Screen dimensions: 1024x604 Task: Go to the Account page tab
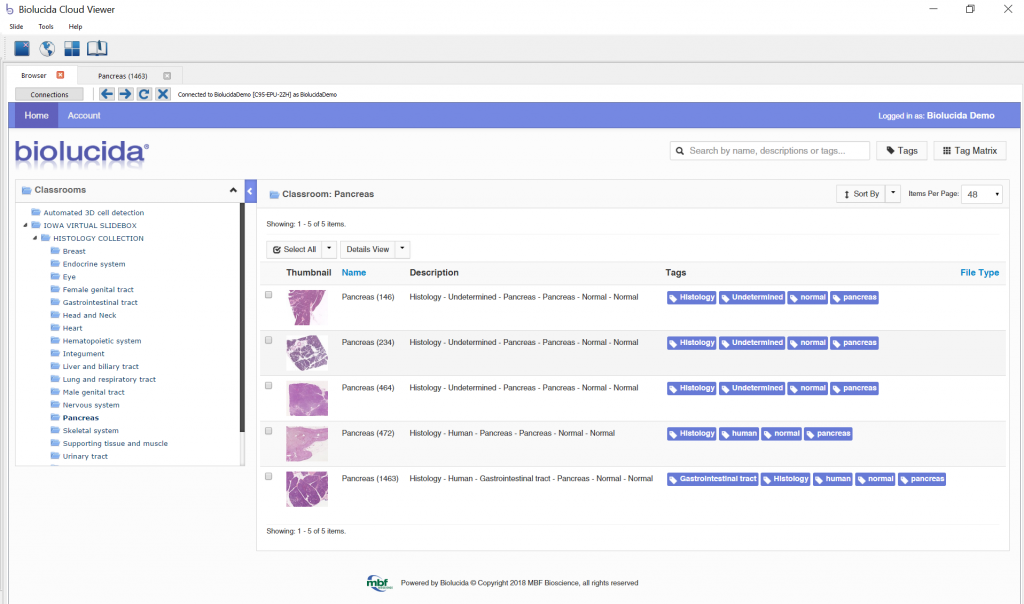pos(84,116)
